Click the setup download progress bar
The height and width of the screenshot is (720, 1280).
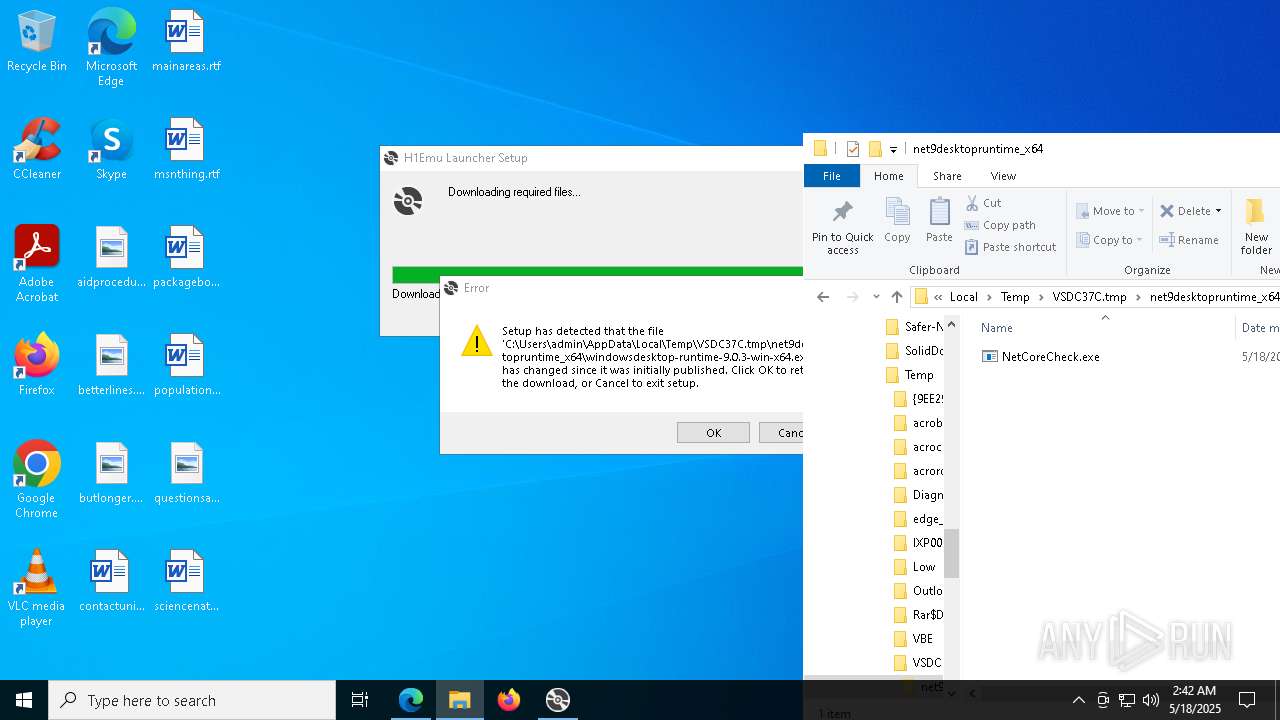(x=597, y=274)
